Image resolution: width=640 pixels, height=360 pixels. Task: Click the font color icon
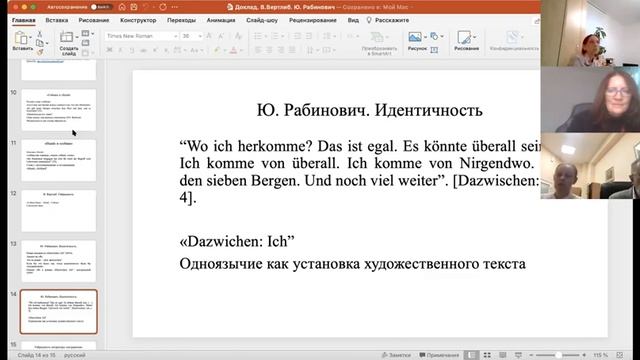click(233, 51)
